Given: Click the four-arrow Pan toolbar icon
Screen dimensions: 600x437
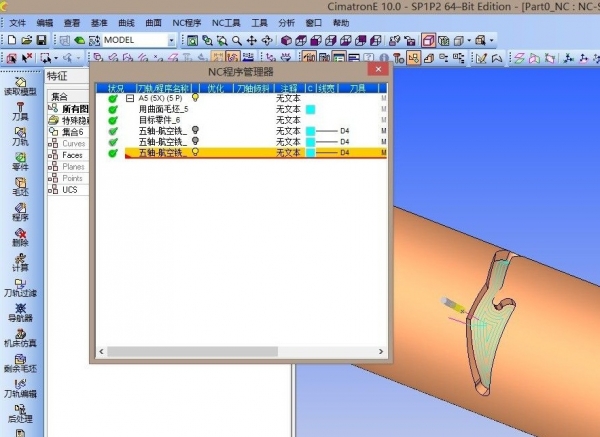Looking at the screenshot, I should 251,40.
